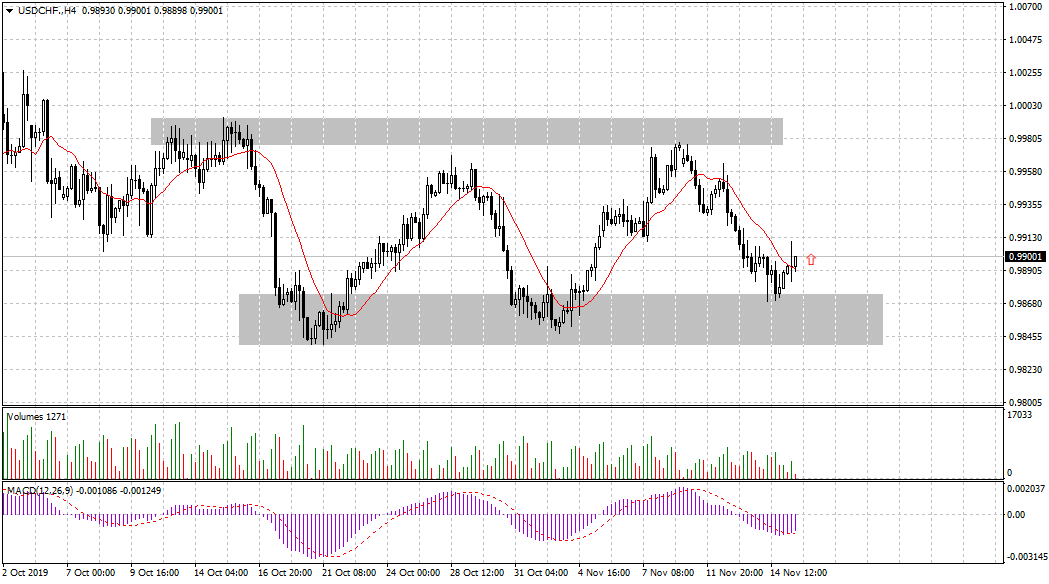The image size is (1049, 584).
Task: Click the 2 Oct 2019 date label
Action: pos(27,574)
